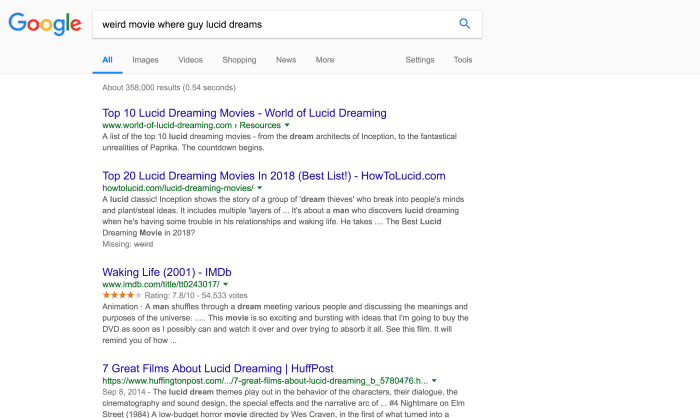Open Top 20 Lucid Dreaming Movies result
Viewport: 700px width, 418px height.
[274, 174]
